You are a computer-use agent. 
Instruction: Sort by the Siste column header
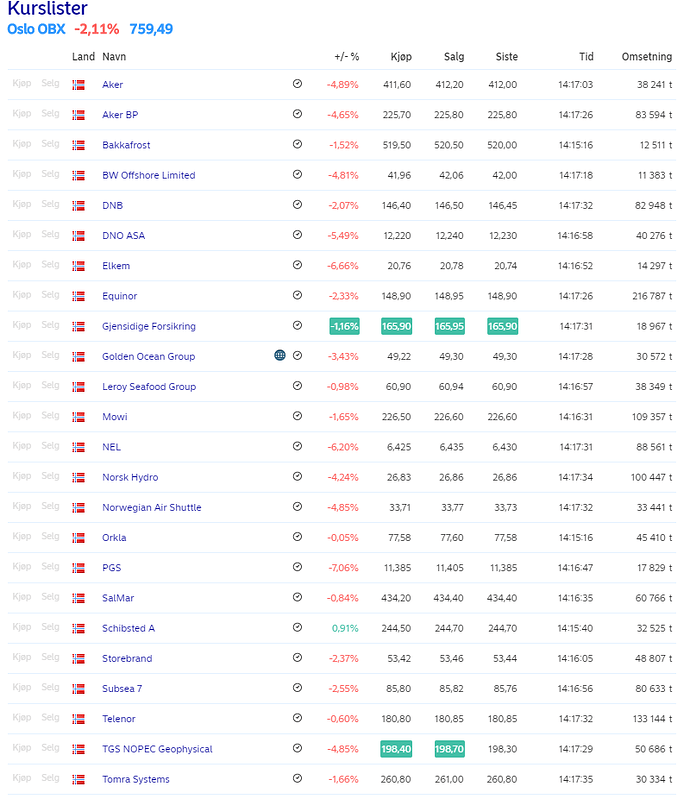point(507,56)
